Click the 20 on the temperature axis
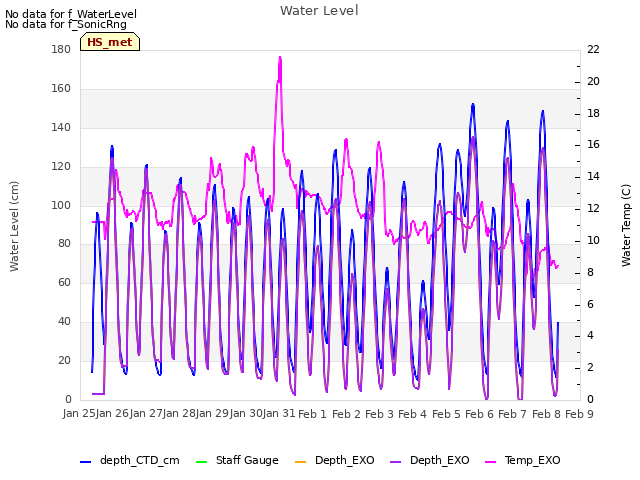 tap(593, 81)
